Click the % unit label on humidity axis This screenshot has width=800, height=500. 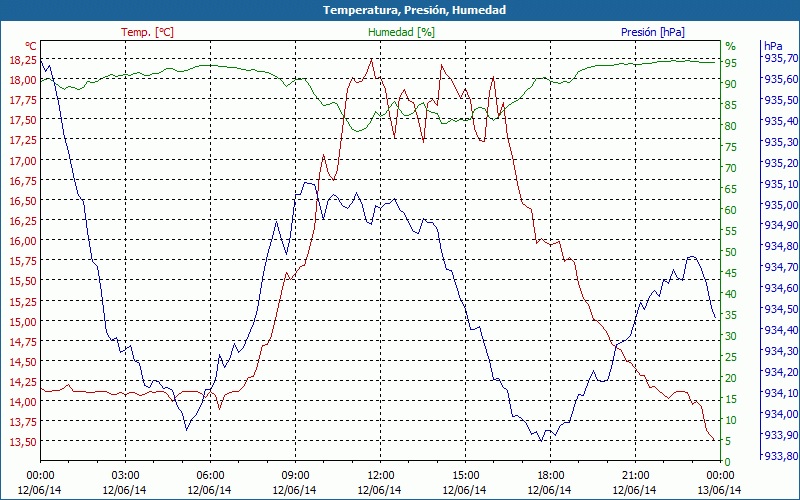click(731, 46)
